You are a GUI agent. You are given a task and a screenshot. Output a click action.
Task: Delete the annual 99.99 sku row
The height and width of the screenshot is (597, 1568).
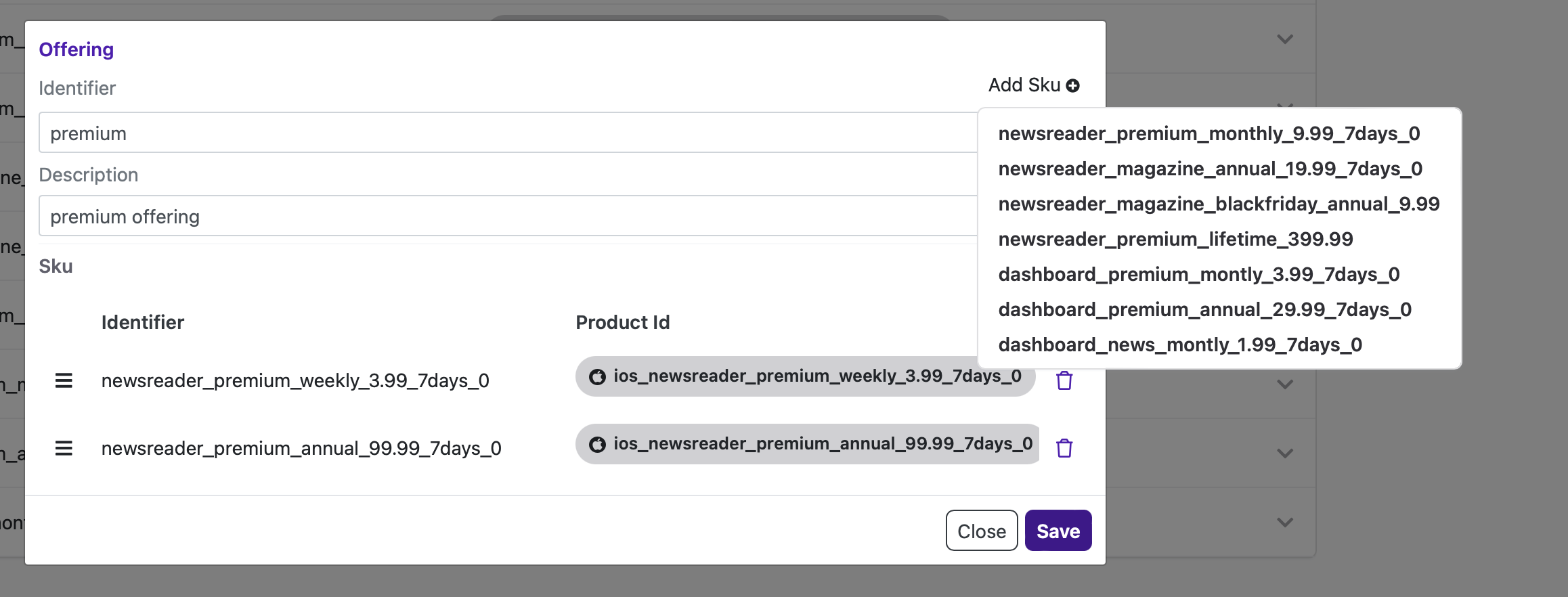coord(1064,448)
